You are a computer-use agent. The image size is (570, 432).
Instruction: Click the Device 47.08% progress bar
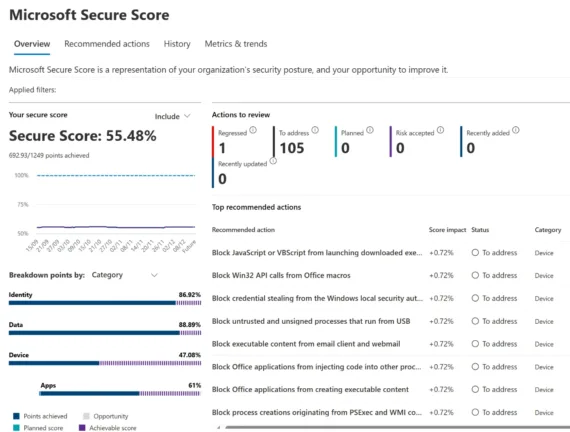pos(105,363)
